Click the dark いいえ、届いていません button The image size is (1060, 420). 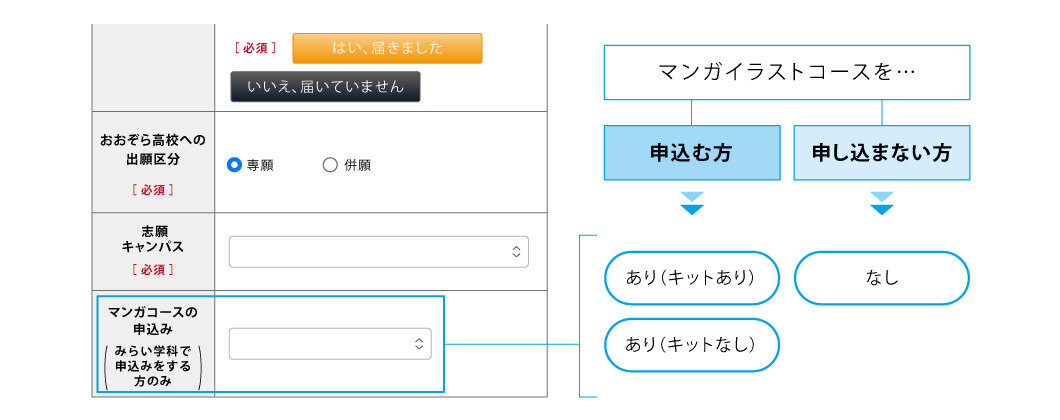pos(325,87)
